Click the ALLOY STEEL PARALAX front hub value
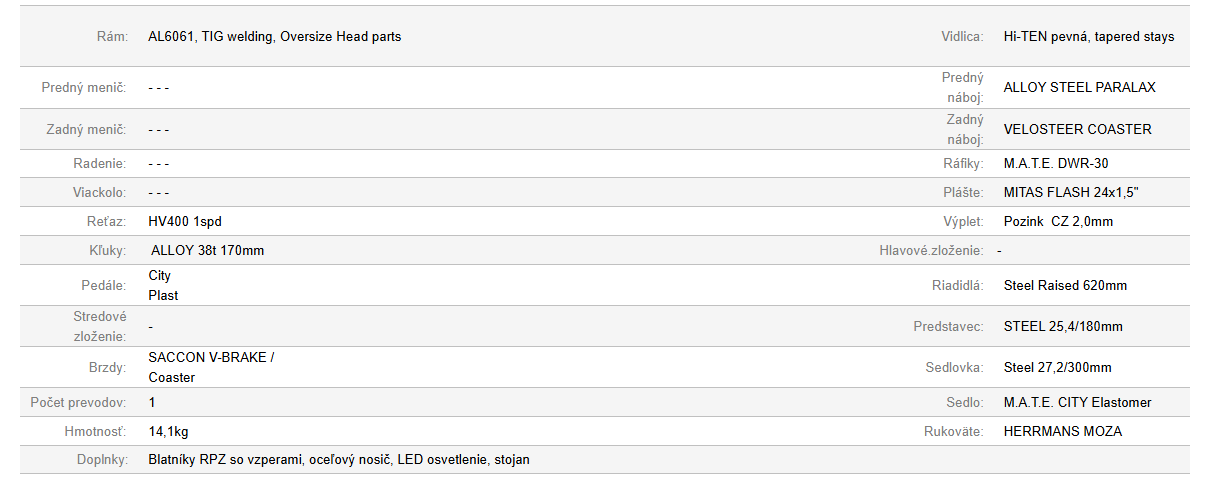The width and height of the screenshot is (1212, 485). tap(1079, 88)
